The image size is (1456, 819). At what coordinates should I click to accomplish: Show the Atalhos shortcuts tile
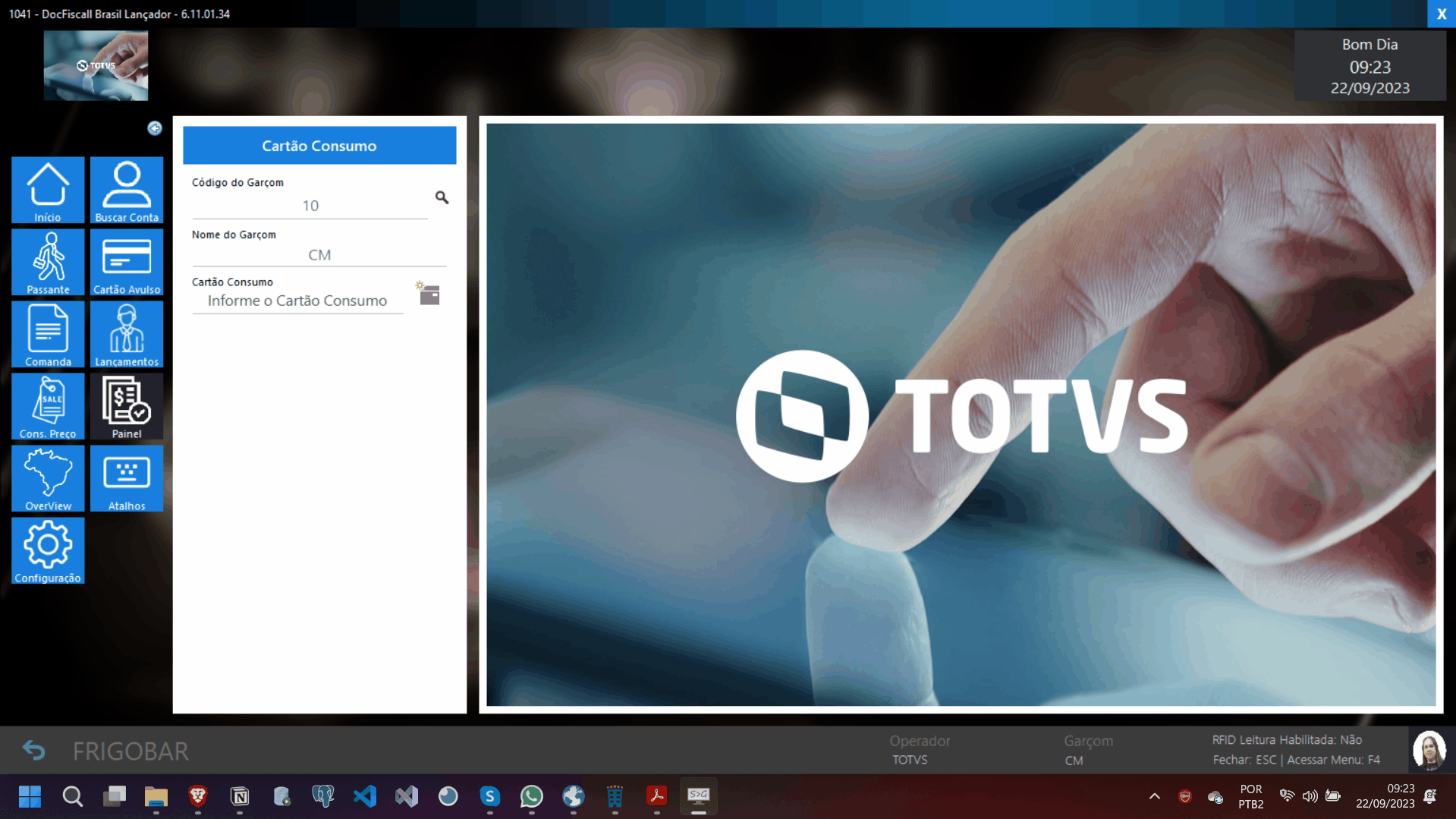(x=127, y=478)
